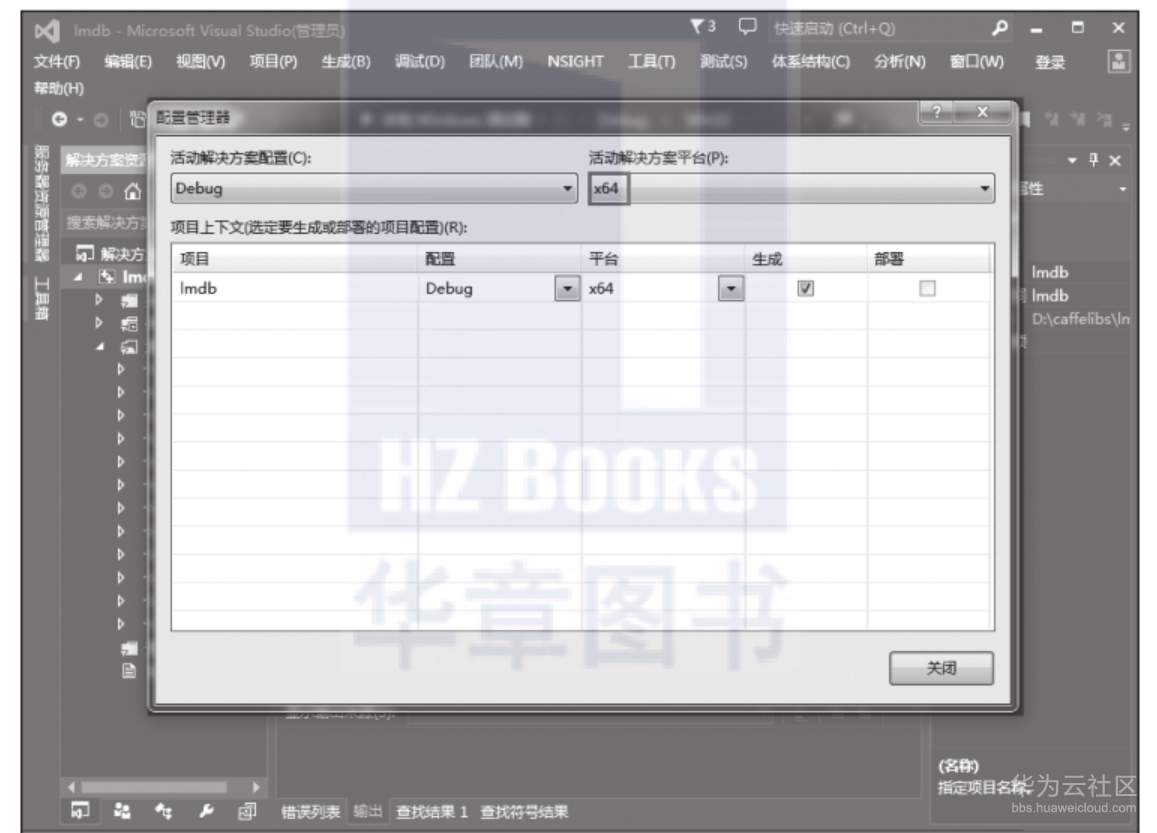1157x833 pixels.
Task: Open lmdb's 平台 x64 dropdown arrow
Action: 731,288
